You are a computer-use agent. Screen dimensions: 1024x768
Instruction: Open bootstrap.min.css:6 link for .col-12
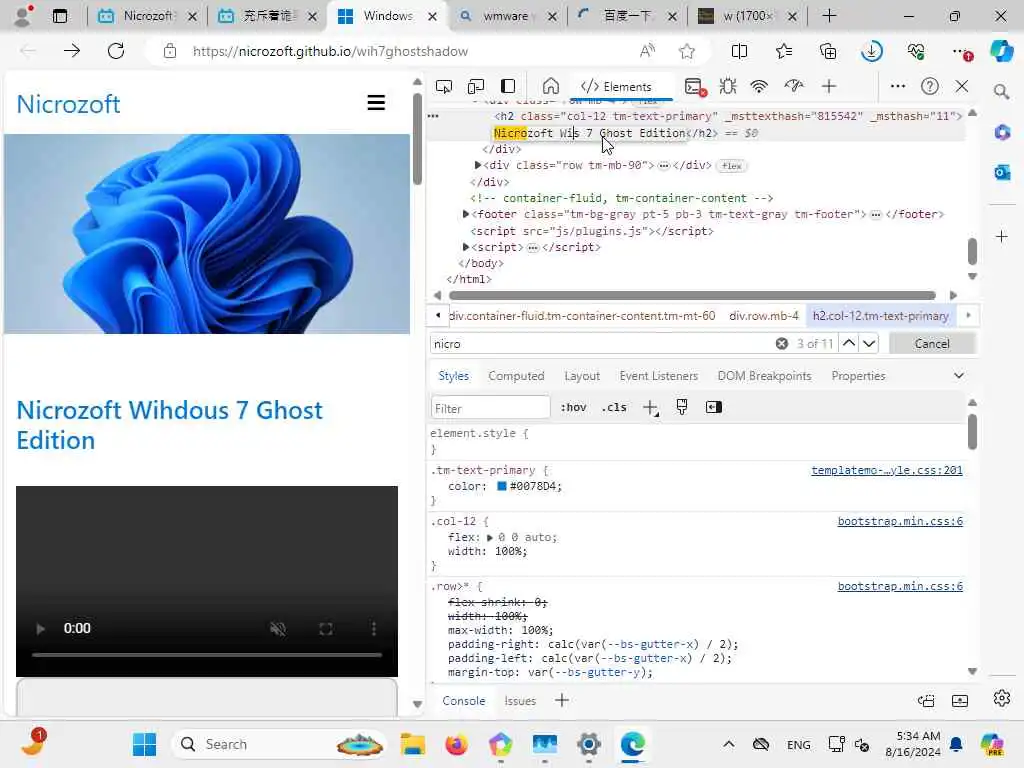pyautogui.click(x=900, y=521)
